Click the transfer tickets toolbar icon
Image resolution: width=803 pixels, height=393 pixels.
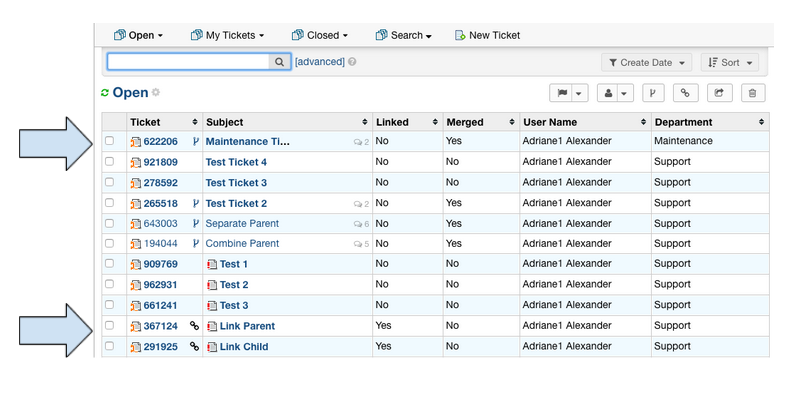[720, 93]
